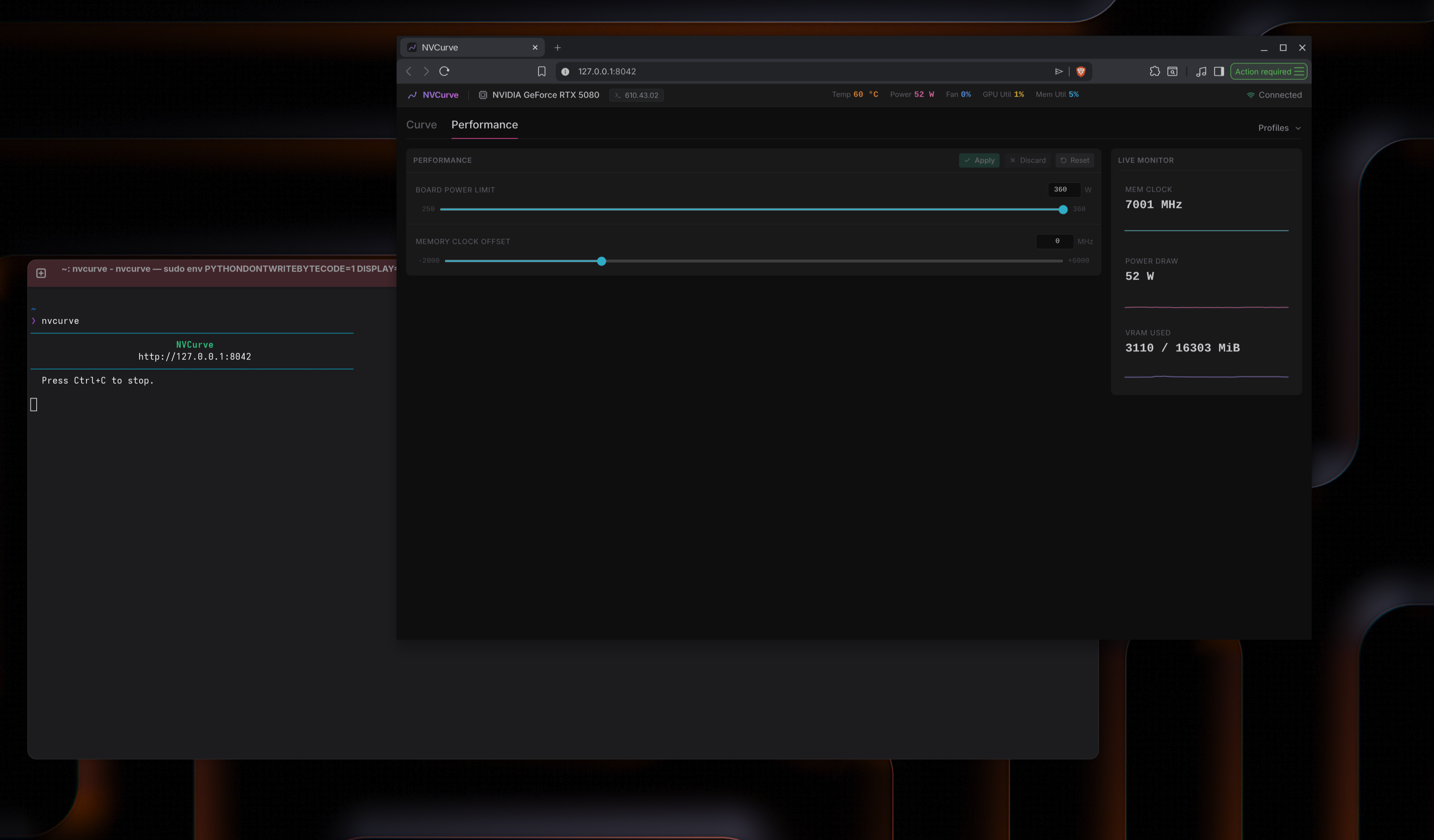This screenshot has height=840, width=1434.
Task: Reset performance settings to defaults
Action: point(1075,161)
